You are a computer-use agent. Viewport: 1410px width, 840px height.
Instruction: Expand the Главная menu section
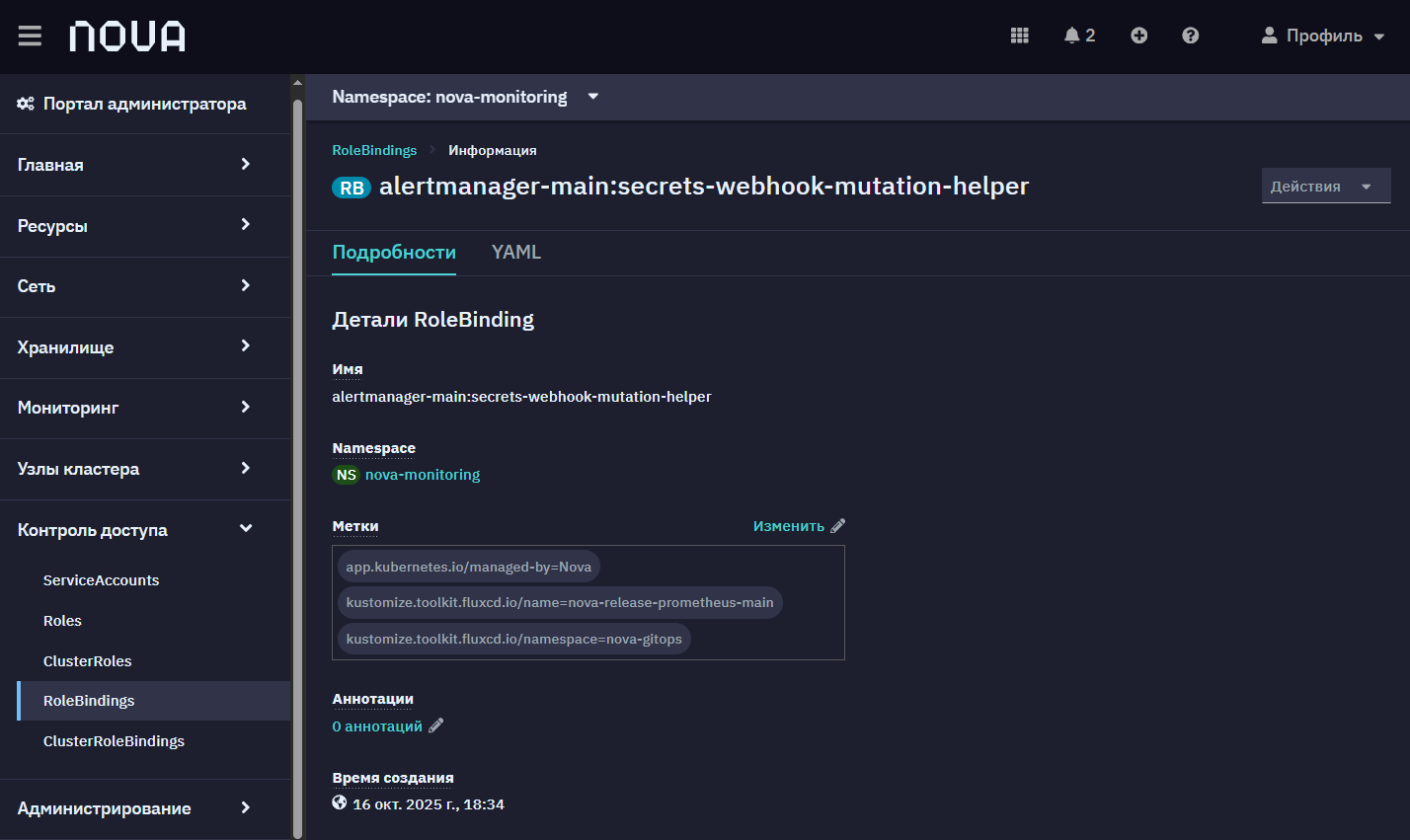[145, 165]
